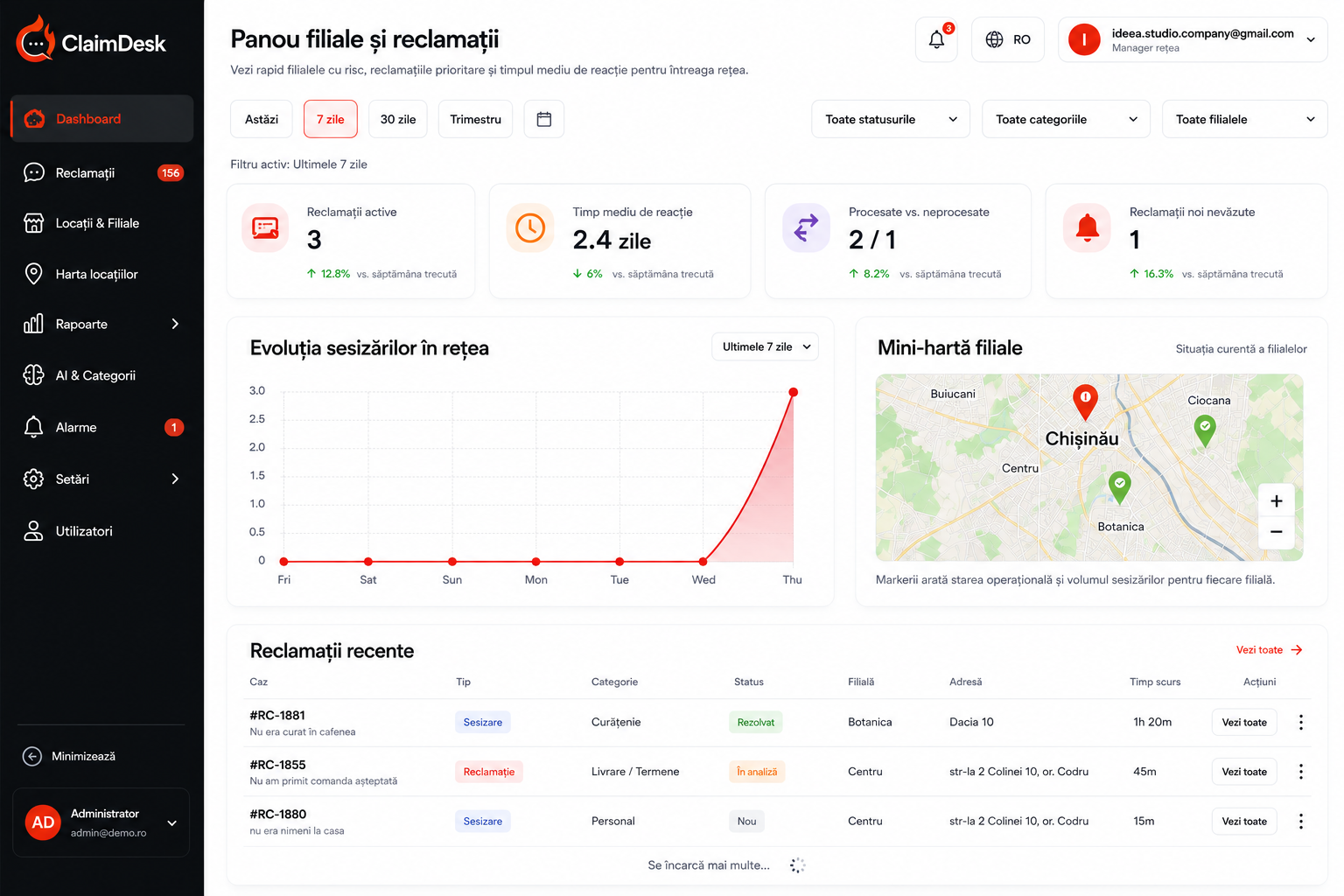Click the Vezi toate link with arrow
Screen dimensions: 1344x896
[1270, 649]
